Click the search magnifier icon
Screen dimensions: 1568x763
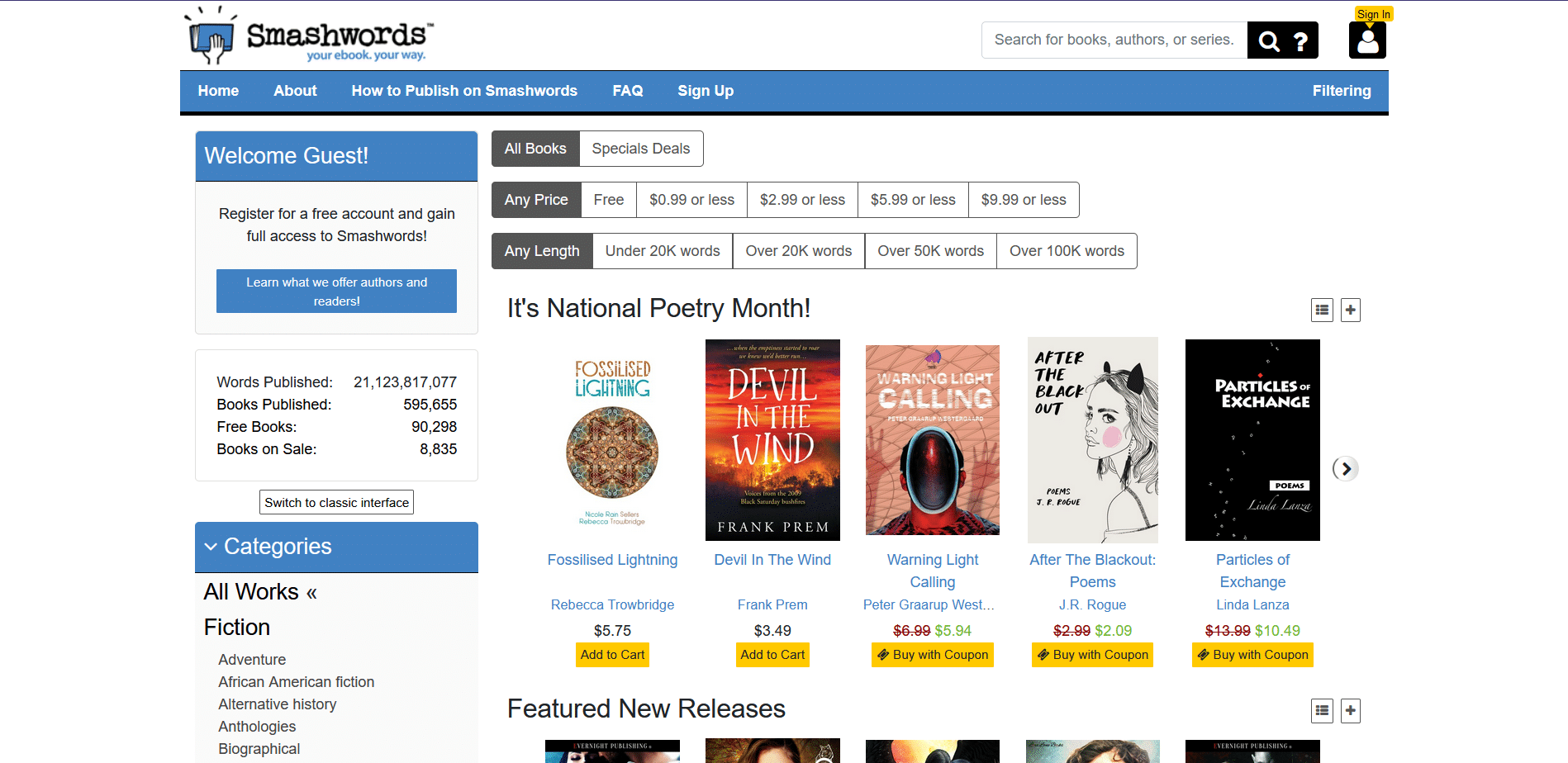[1269, 40]
